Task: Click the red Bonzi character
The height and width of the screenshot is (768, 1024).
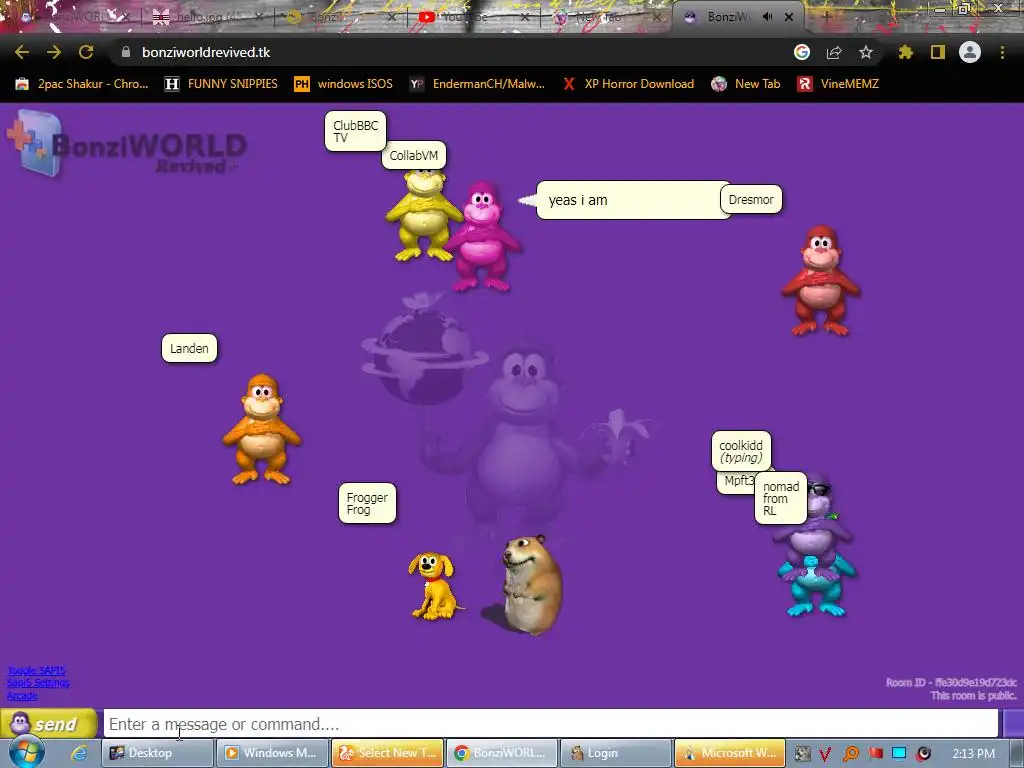Action: click(x=821, y=281)
